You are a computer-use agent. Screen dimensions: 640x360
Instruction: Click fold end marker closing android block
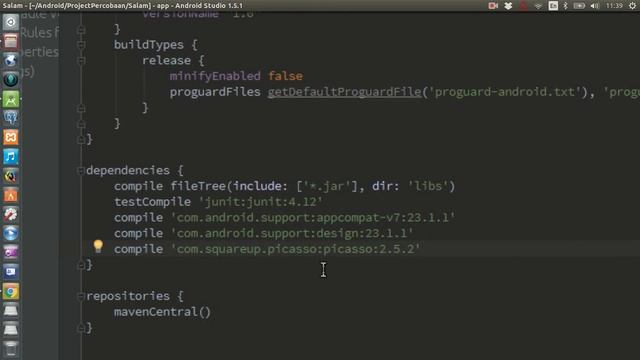pyautogui.click(x=81, y=139)
